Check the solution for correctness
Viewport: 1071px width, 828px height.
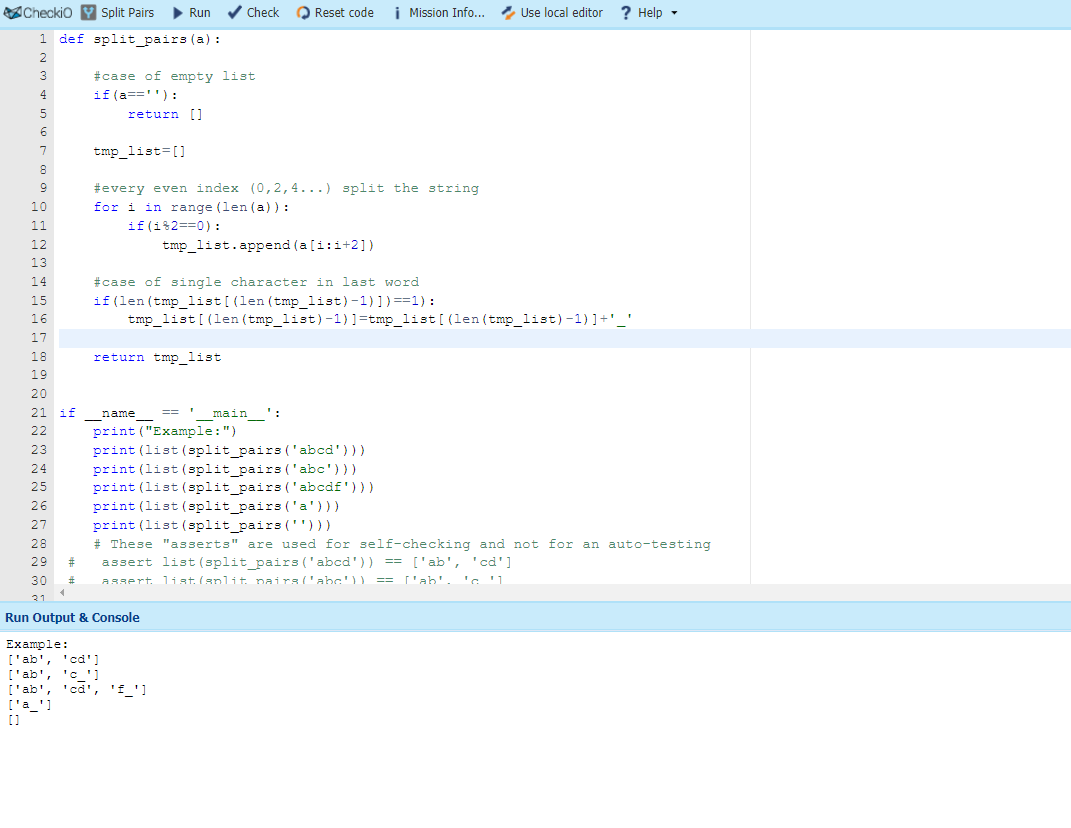252,12
